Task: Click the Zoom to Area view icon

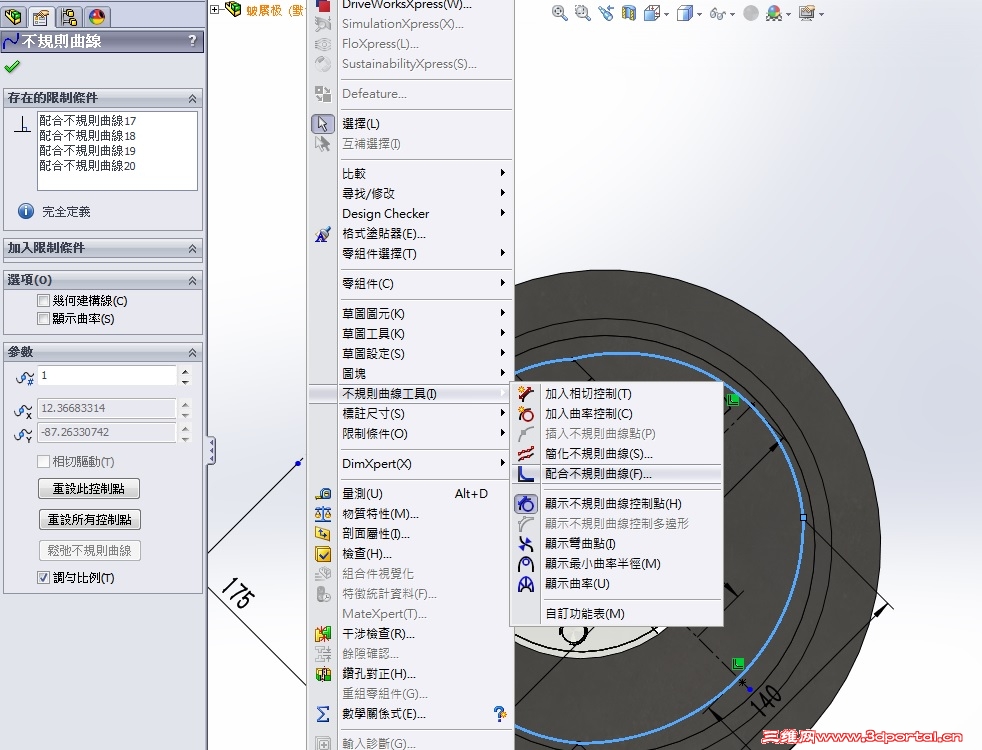Action: coord(582,13)
